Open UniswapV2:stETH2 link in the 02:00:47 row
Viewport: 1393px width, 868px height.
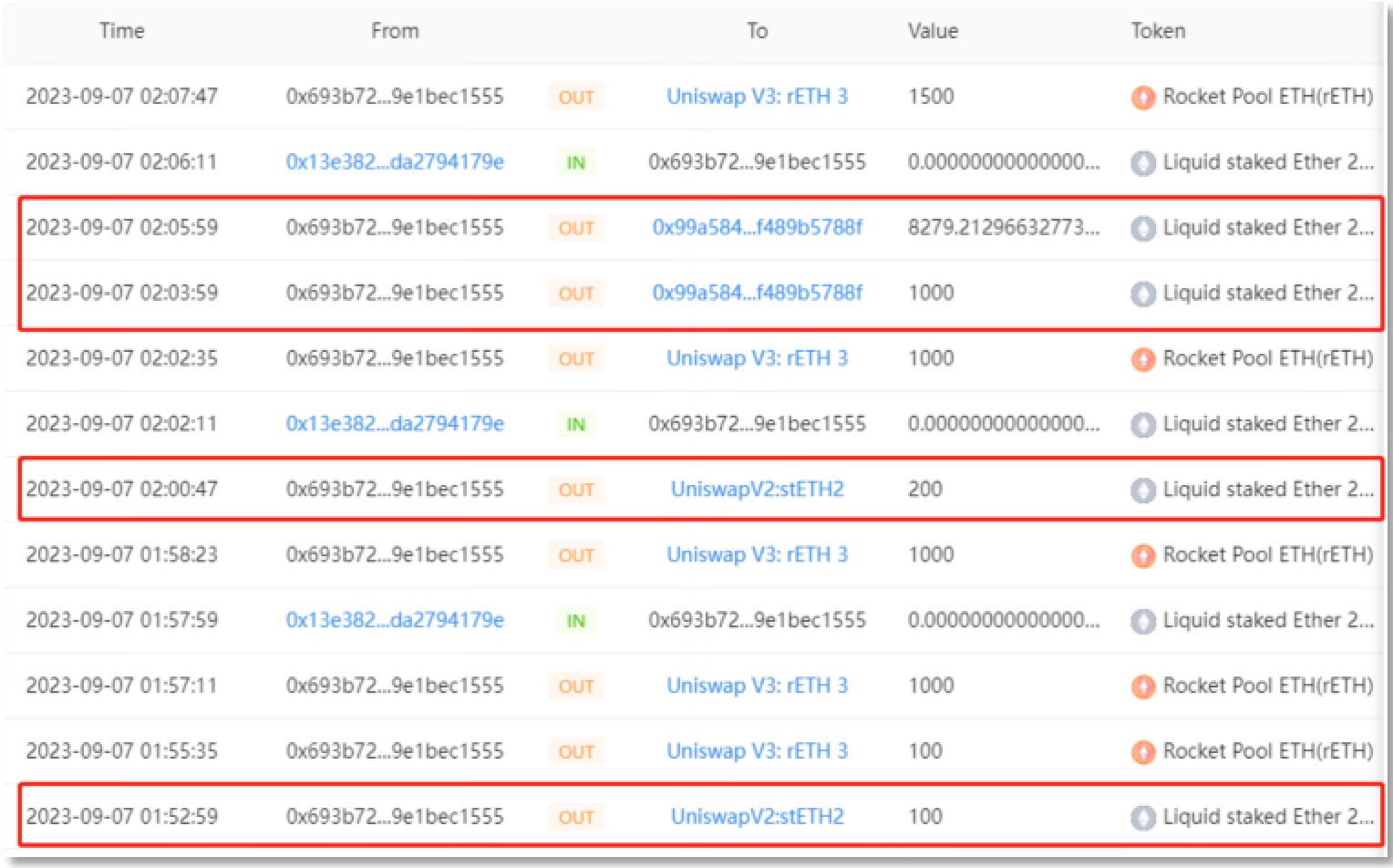[757, 490]
